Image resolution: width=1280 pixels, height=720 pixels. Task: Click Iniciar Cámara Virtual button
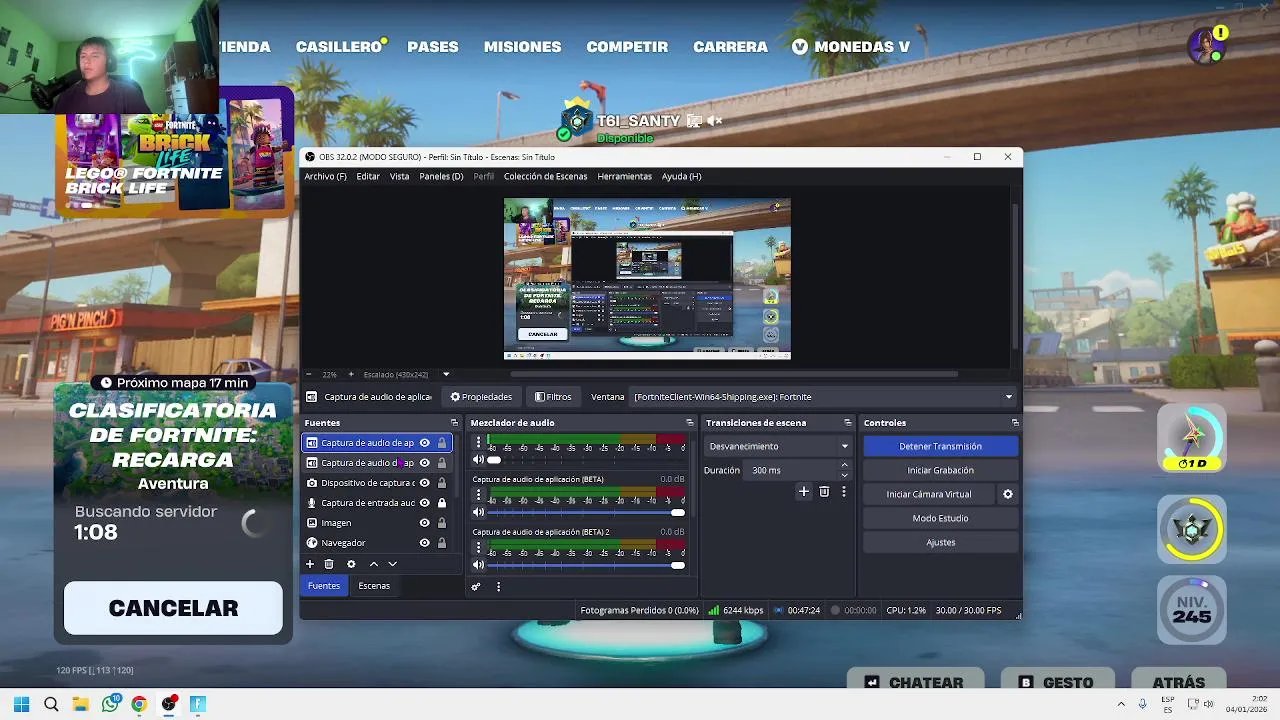[929, 494]
